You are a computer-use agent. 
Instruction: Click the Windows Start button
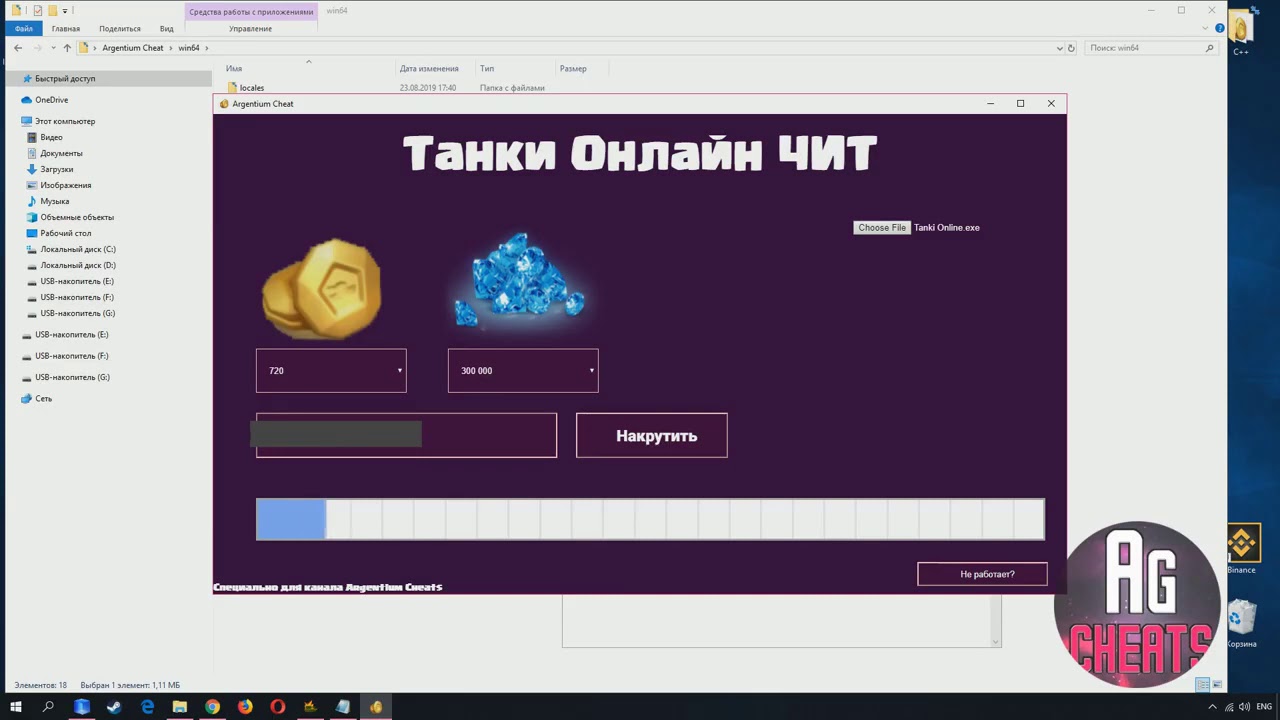click(x=16, y=707)
